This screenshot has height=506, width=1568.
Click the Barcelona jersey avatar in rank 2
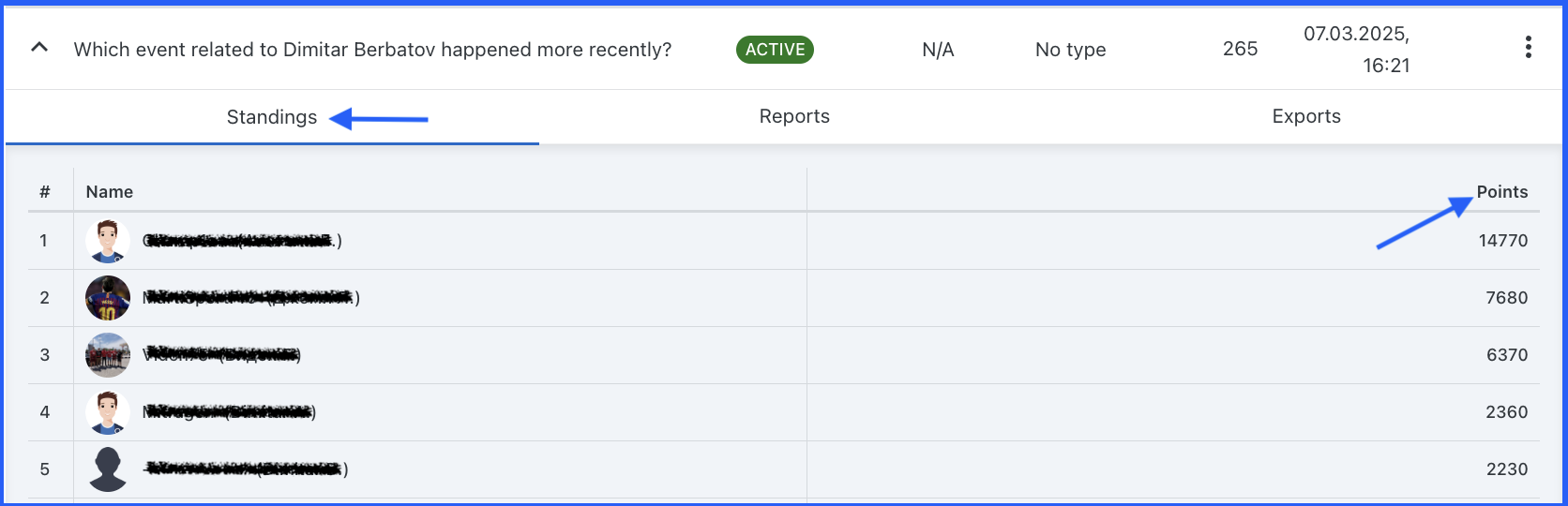tap(108, 298)
